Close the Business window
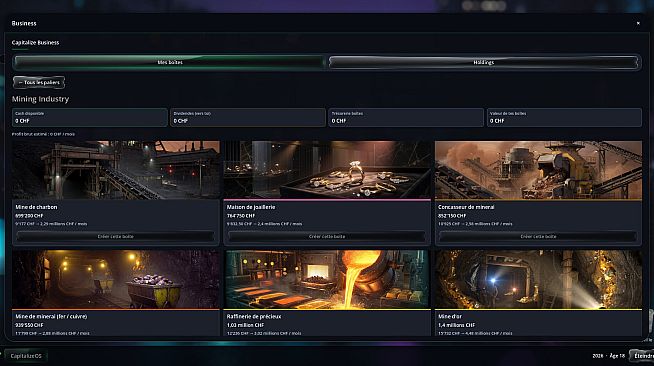This screenshot has height=366, width=654. [638, 23]
